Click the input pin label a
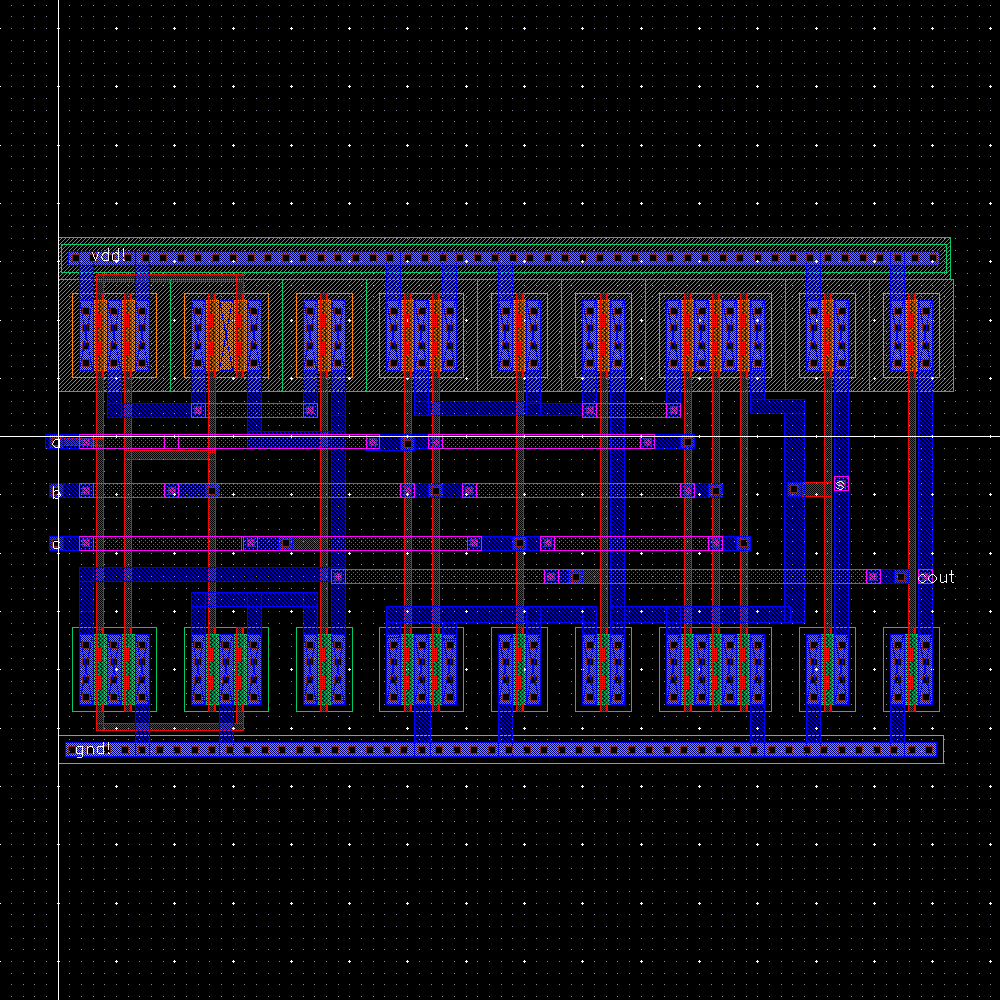Screen dimensions: 1000x1000 point(56,443)
